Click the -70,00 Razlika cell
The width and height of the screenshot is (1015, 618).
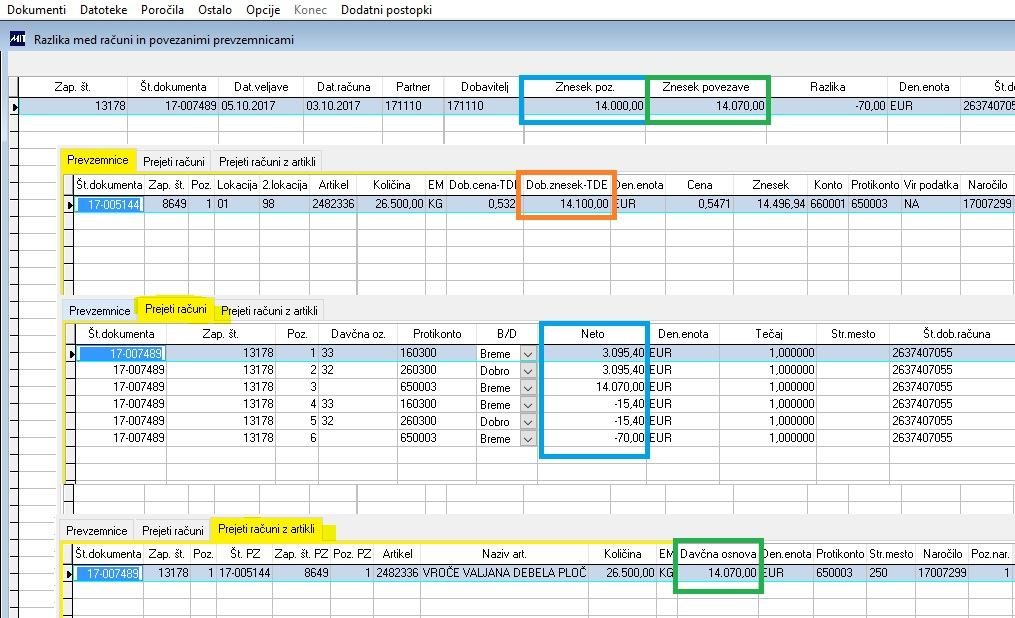[x=827, y=105]
